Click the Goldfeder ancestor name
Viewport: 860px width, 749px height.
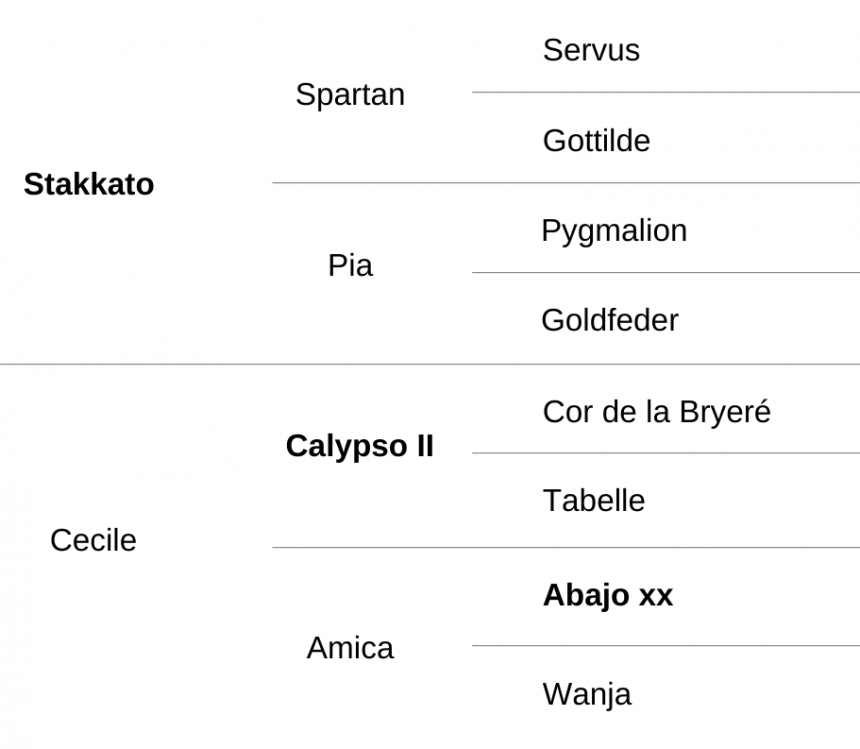pyautogui.click(x=610, y=320)
